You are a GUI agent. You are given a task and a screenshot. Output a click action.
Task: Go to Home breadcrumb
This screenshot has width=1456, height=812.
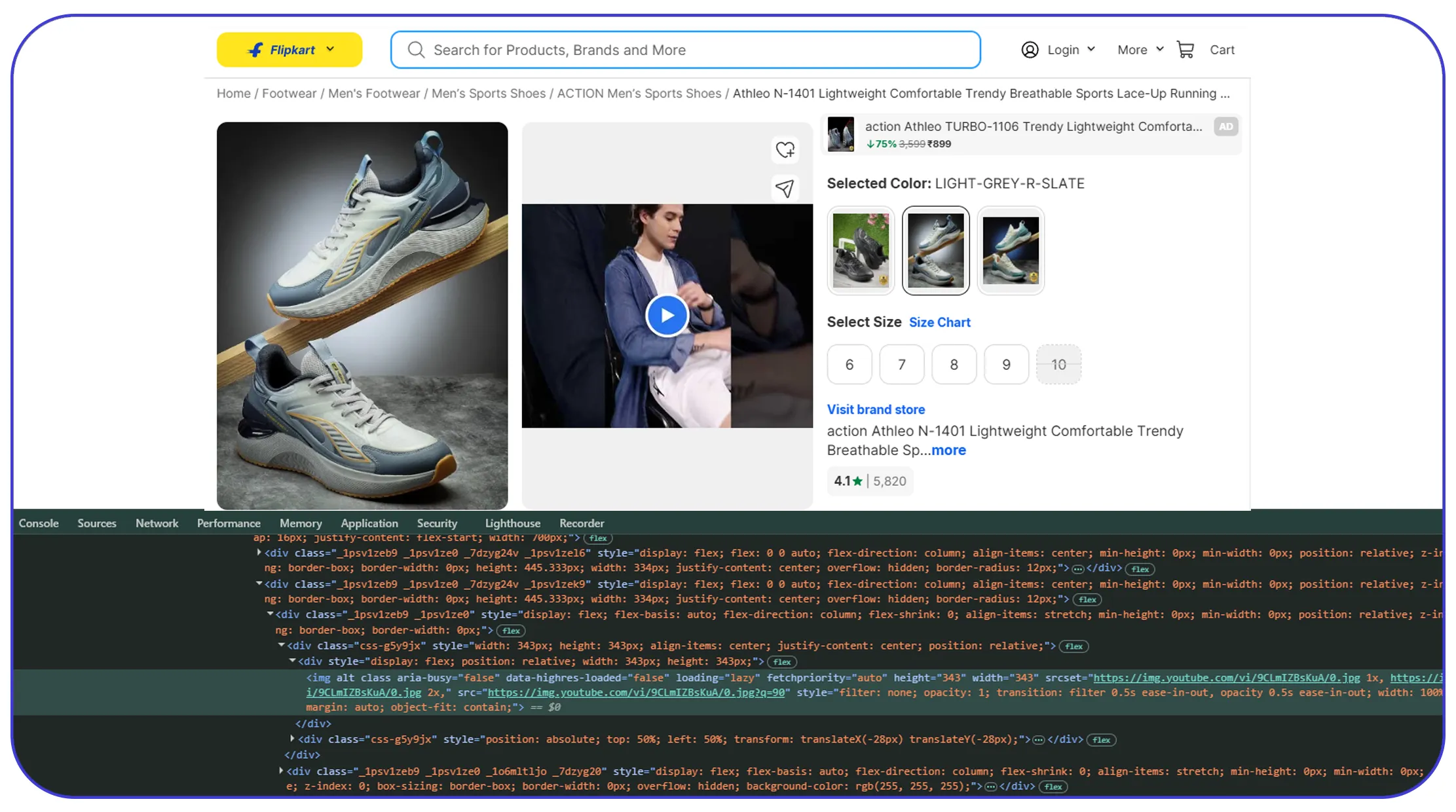pos(234,94)
